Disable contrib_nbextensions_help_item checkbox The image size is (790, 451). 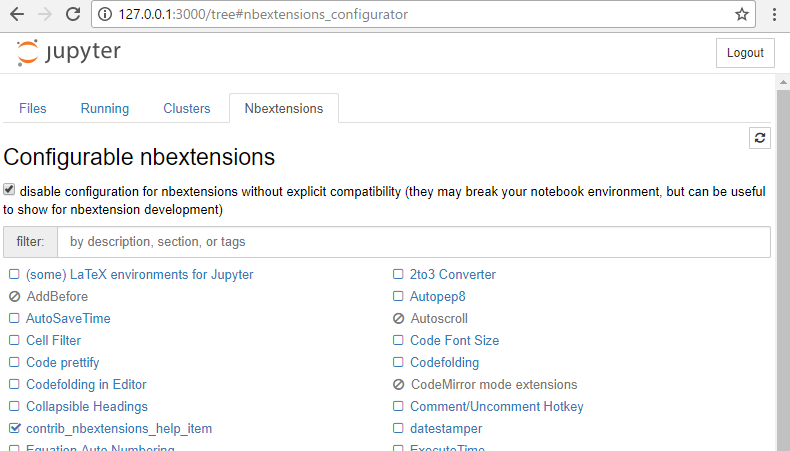(14, 429)
